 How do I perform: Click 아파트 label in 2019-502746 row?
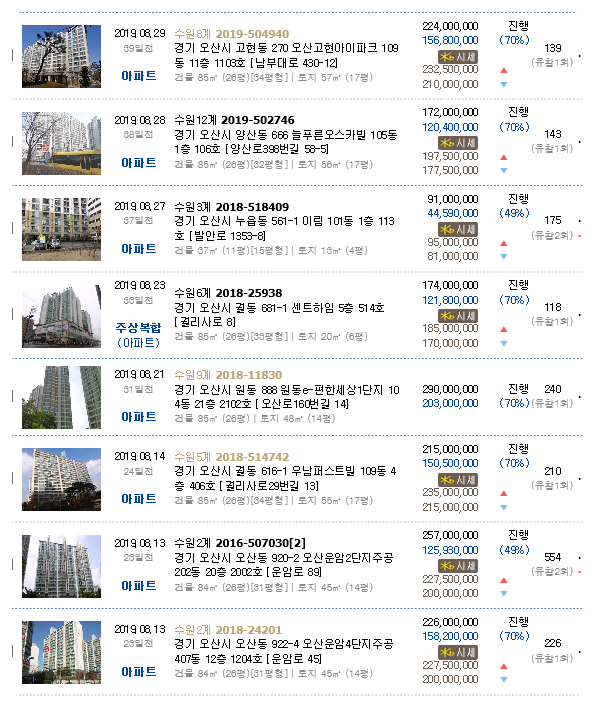[138, 163]
